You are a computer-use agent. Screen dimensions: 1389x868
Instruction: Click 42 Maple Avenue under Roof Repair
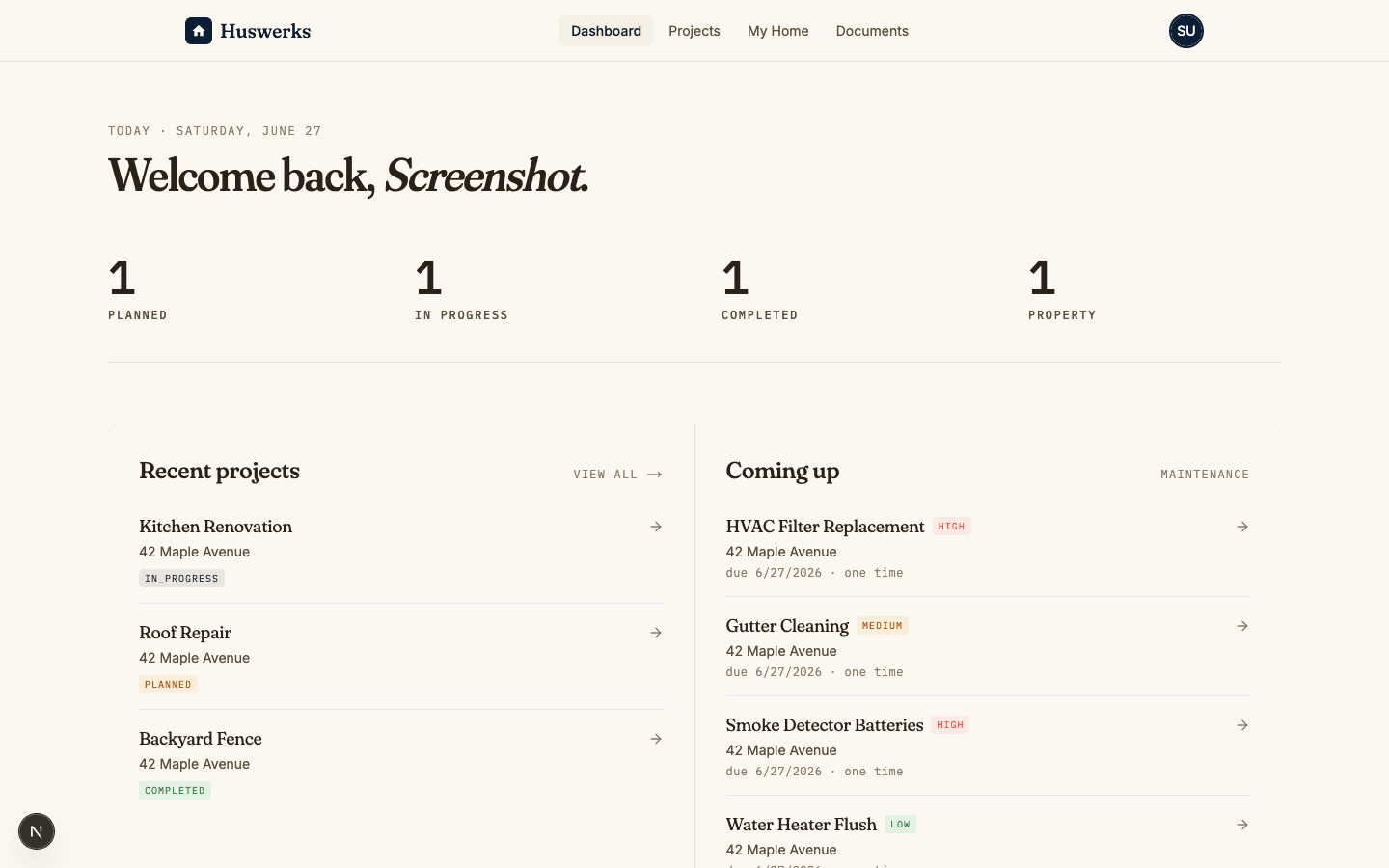point(194,658)
